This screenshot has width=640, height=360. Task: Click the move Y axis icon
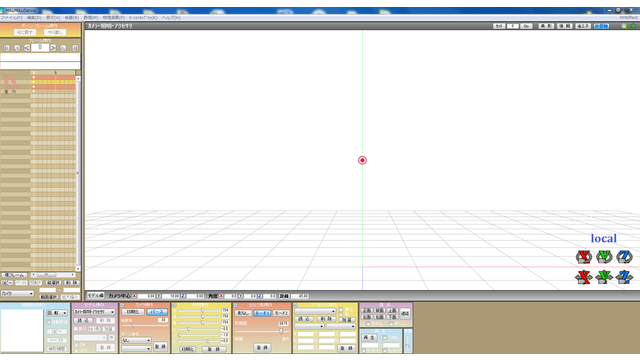(x=604, y=277)
